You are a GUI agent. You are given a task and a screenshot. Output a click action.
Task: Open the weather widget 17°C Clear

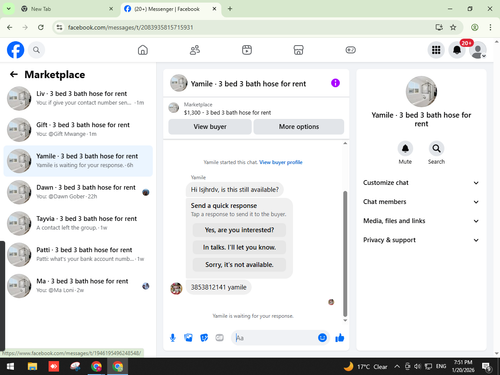coord(366,367)
